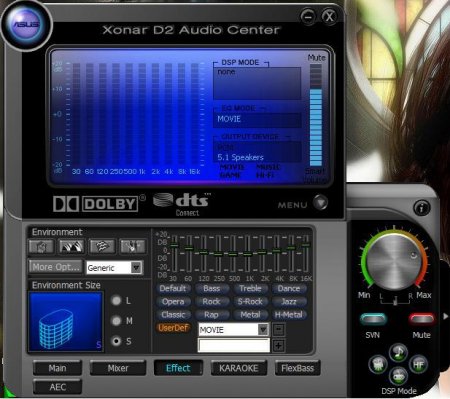This screenshot has width=450, height=399.
Task: Switch to the FlexBass tab
Action: click(x=297, y=368)
